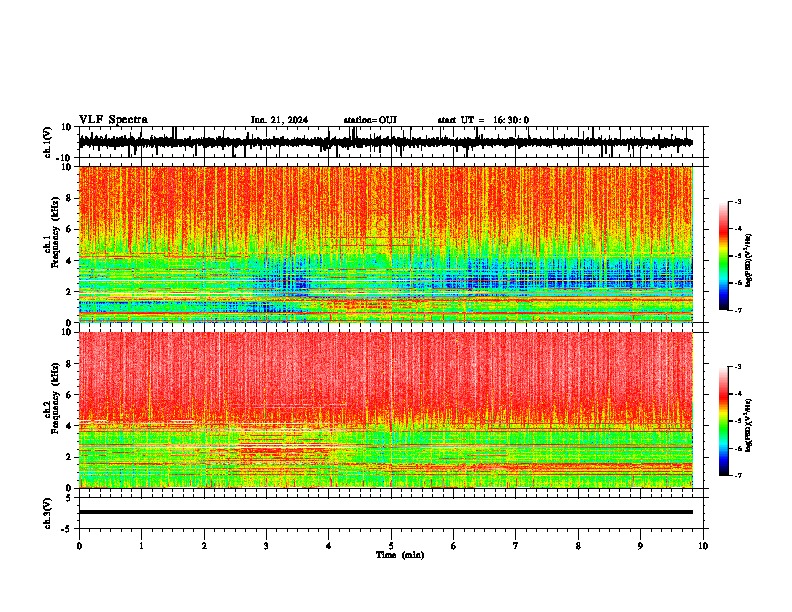The height and width of the screenshot is (612, 792).
Task: Click the ch.1 frequency tick label '6'
Action: (69, 229)
